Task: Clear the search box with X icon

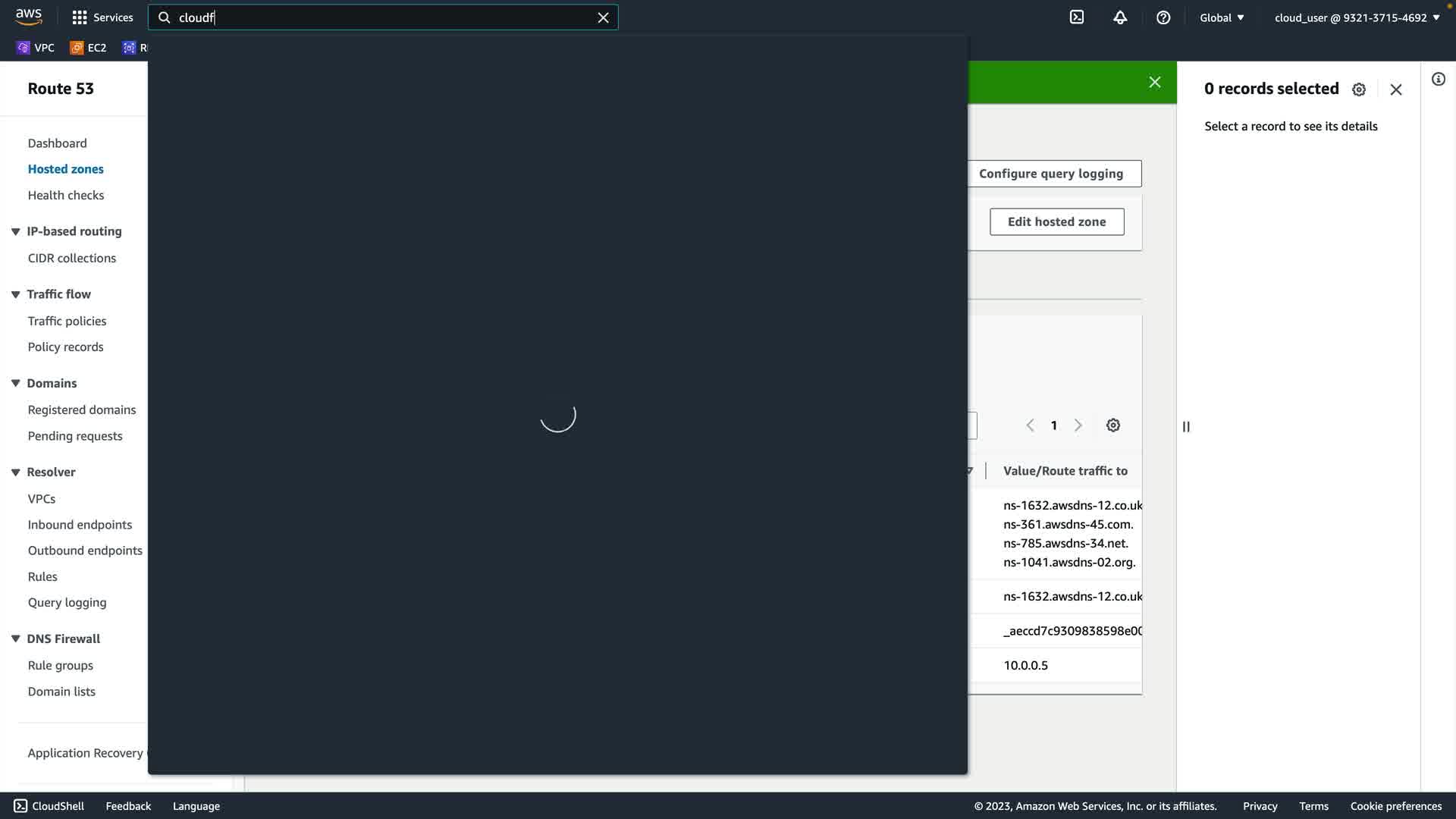Action: pyautogui.click(x=603, y=17)
